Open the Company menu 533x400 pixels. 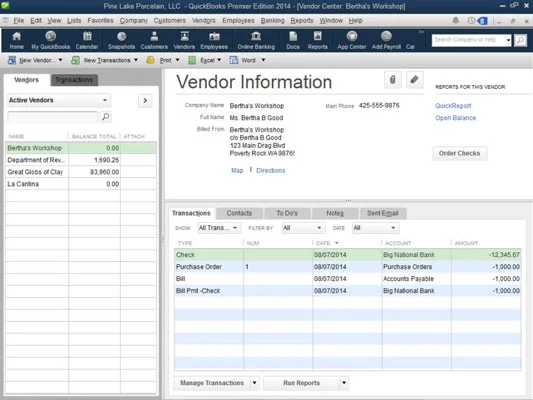[x=134, y=20]
